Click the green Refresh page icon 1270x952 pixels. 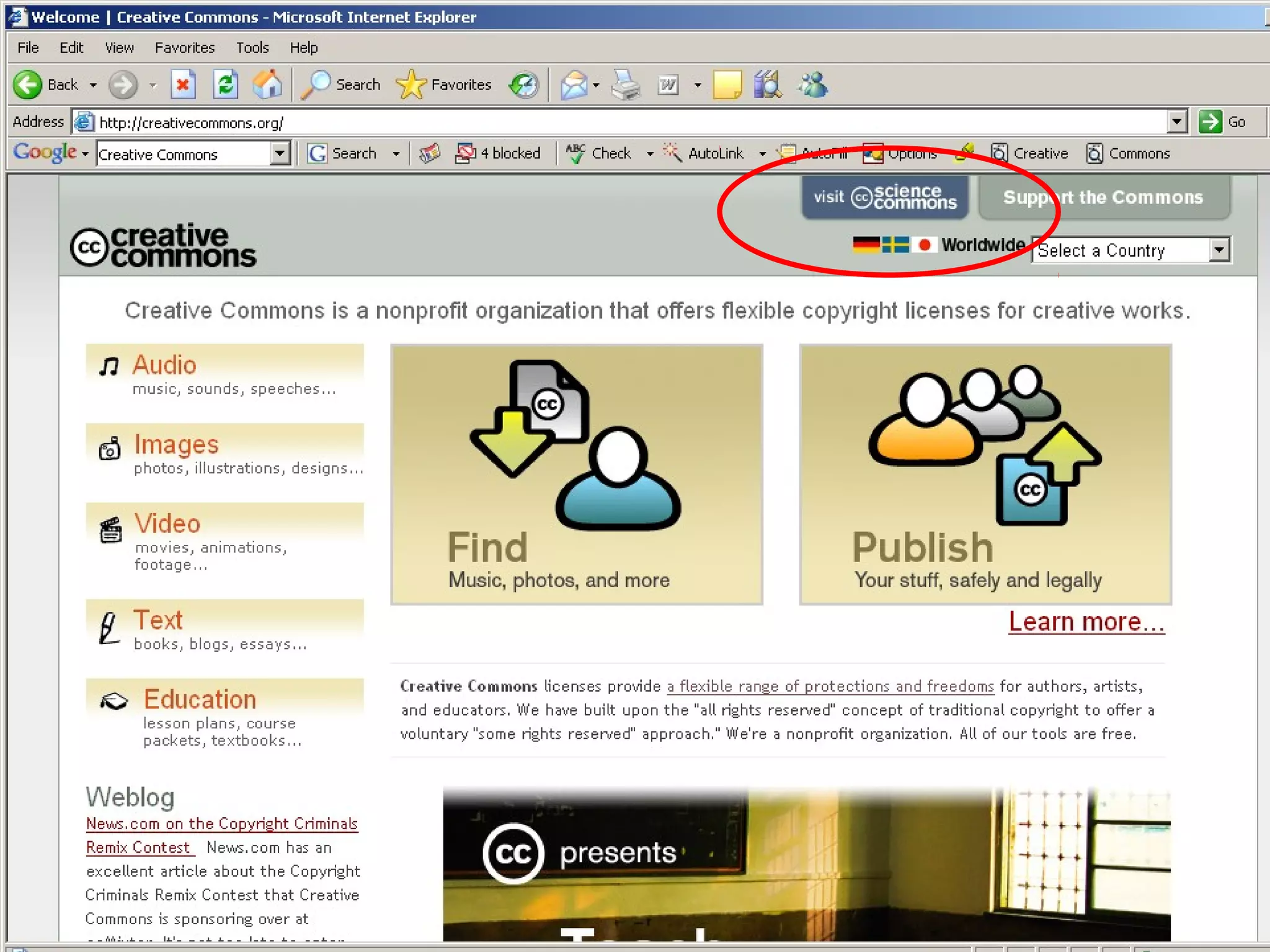pyautogui.click(x=226, y=85)
